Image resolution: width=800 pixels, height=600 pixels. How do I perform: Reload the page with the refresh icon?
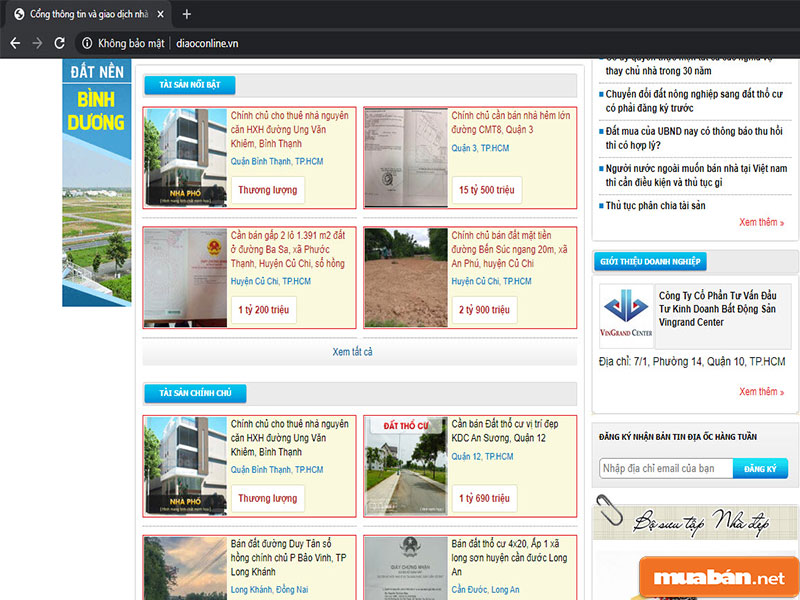(60, 43)
